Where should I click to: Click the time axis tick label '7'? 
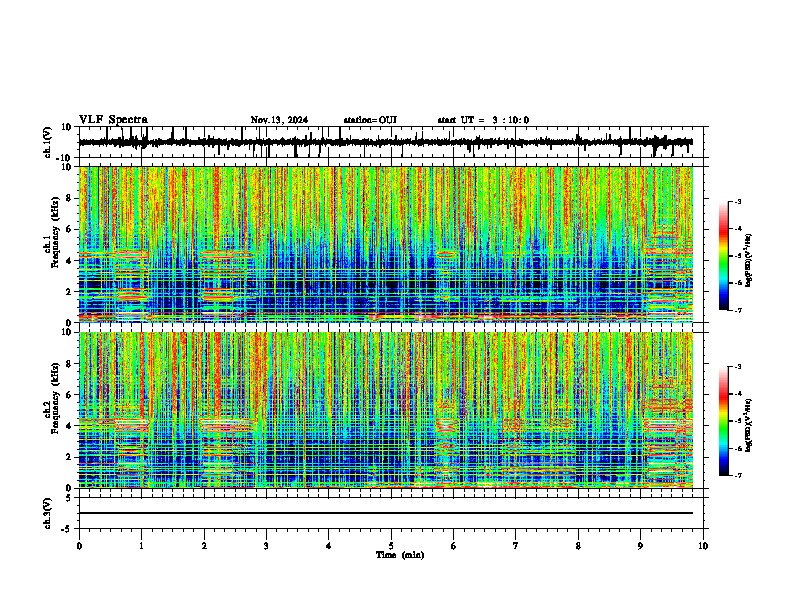(516, 546)
